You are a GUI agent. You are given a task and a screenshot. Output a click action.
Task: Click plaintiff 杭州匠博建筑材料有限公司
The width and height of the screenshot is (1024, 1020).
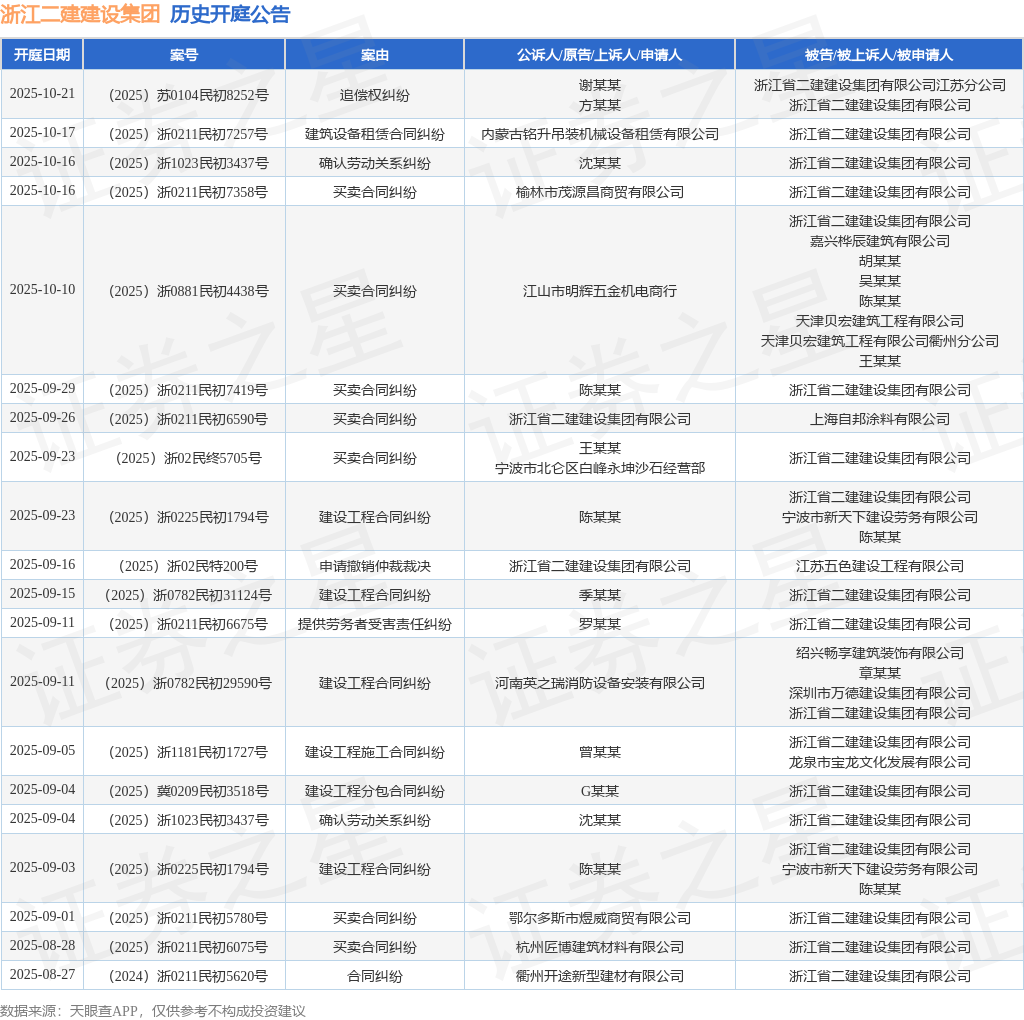pyautogui.click(x=600, y=948)
